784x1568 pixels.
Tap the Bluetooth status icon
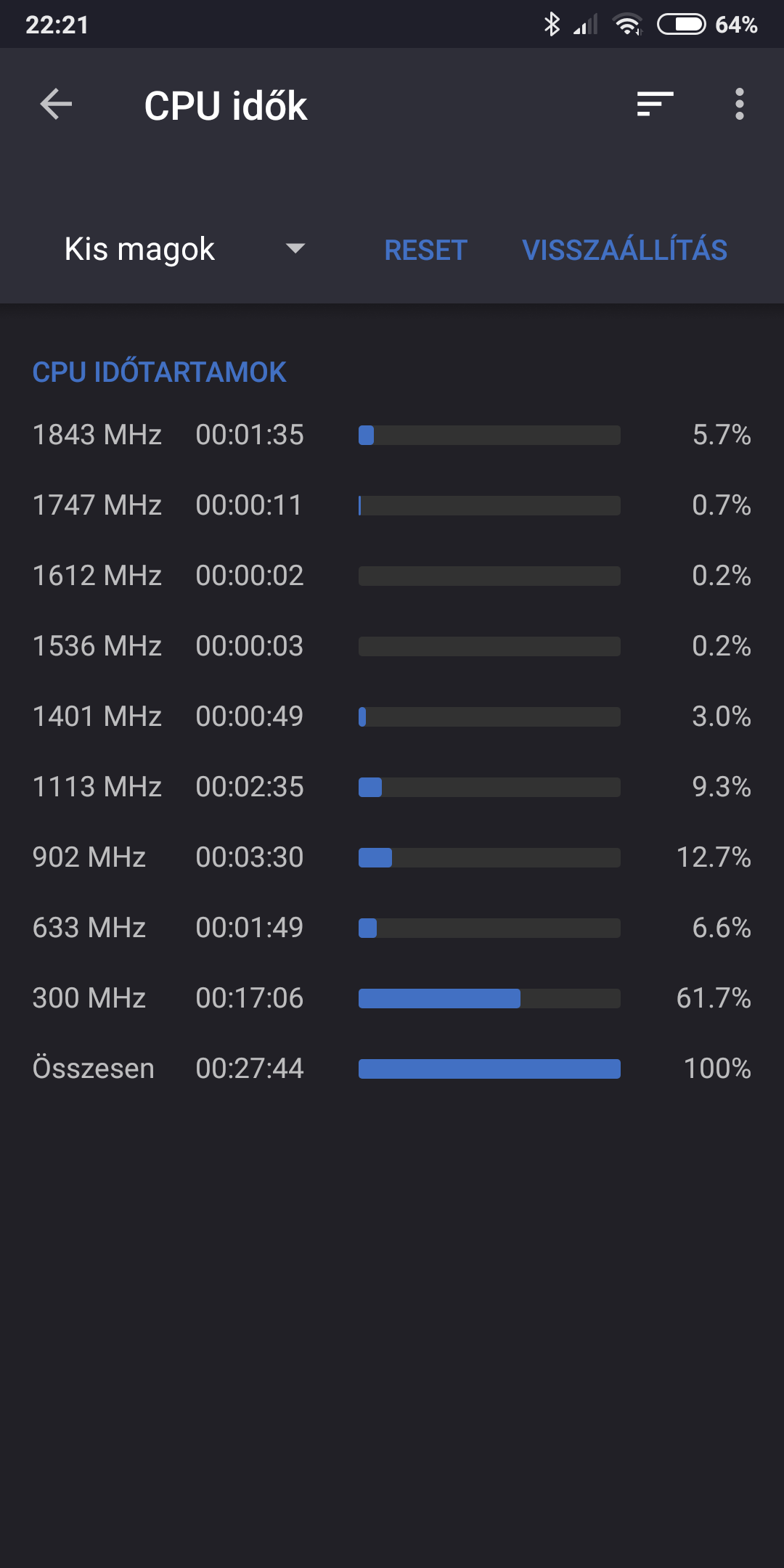(552, 24)
